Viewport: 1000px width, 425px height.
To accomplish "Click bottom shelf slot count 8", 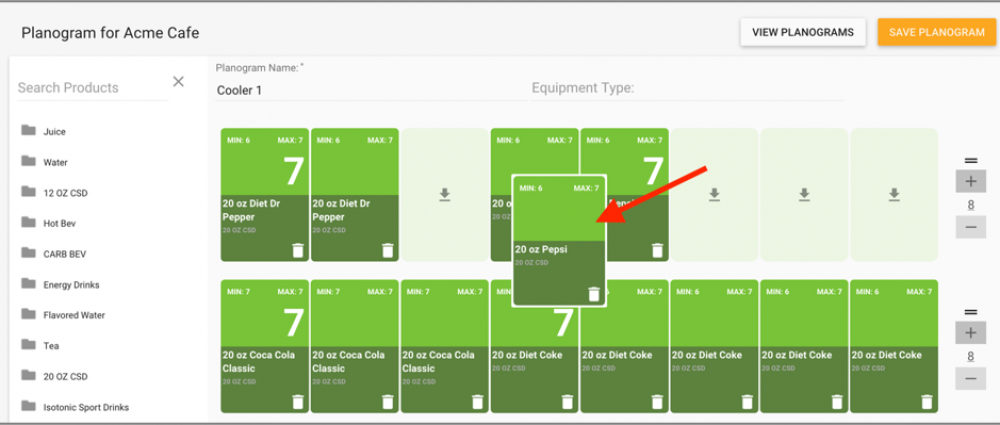I will (971, 356).
